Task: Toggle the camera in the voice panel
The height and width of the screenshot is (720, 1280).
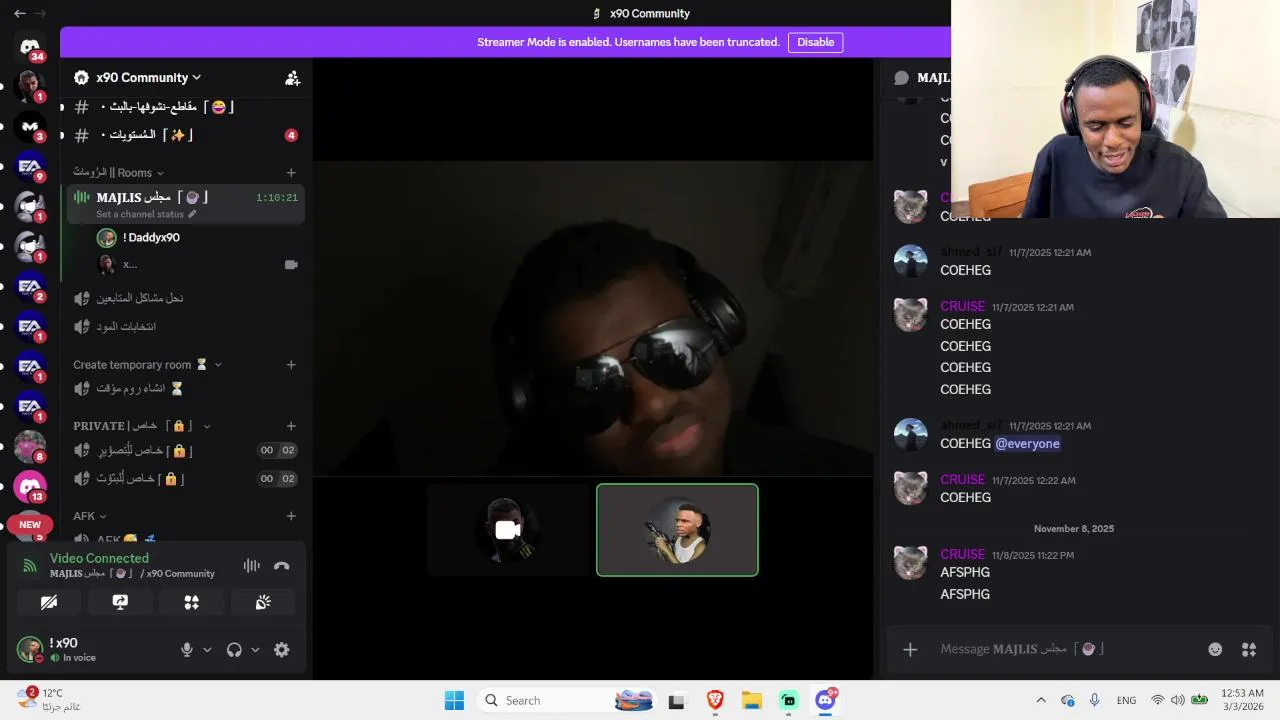Action: coord(48,602)
